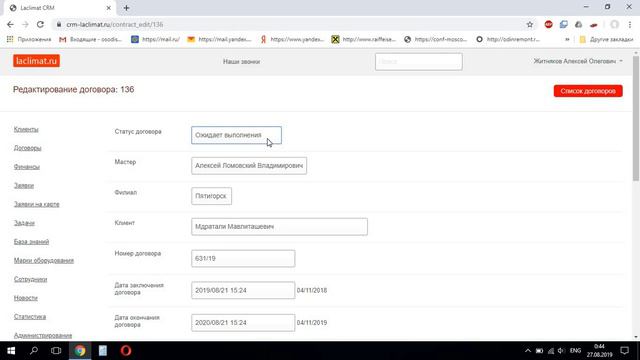Click Дата заключения договора date field

coord(243,290)
